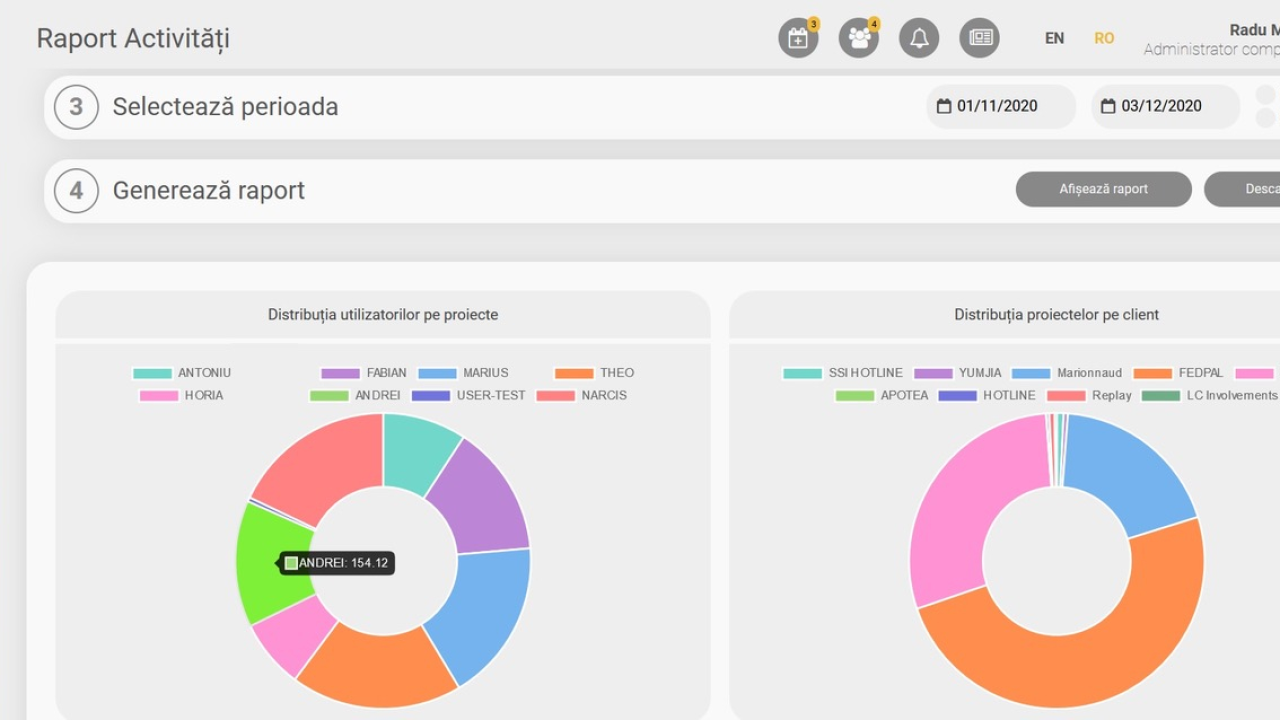Open the calendar-plus icon in header

pos(798,39)
